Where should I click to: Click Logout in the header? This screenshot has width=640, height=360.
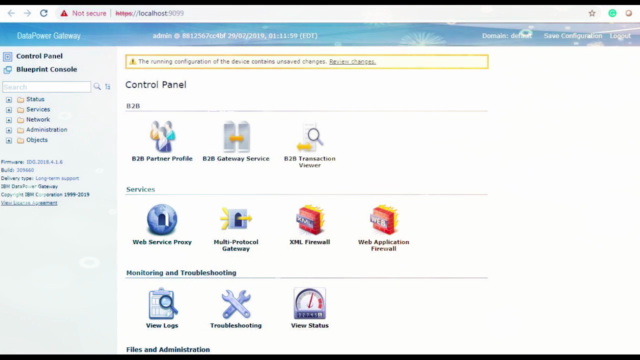point(620,36)
